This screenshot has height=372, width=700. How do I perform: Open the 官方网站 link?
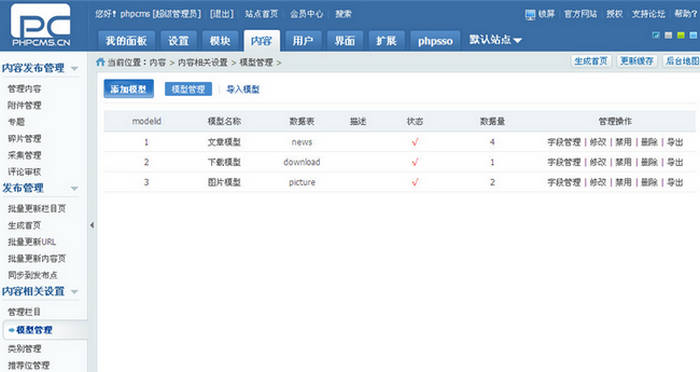pos(580,14)
